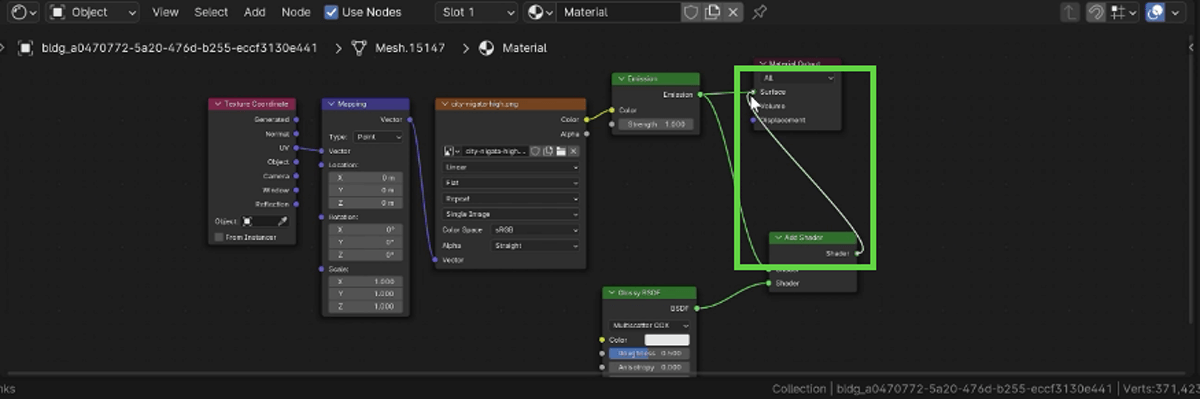Click the UV output socket
The height and width of the screenshot is (399, 1200).
[296, 147]
